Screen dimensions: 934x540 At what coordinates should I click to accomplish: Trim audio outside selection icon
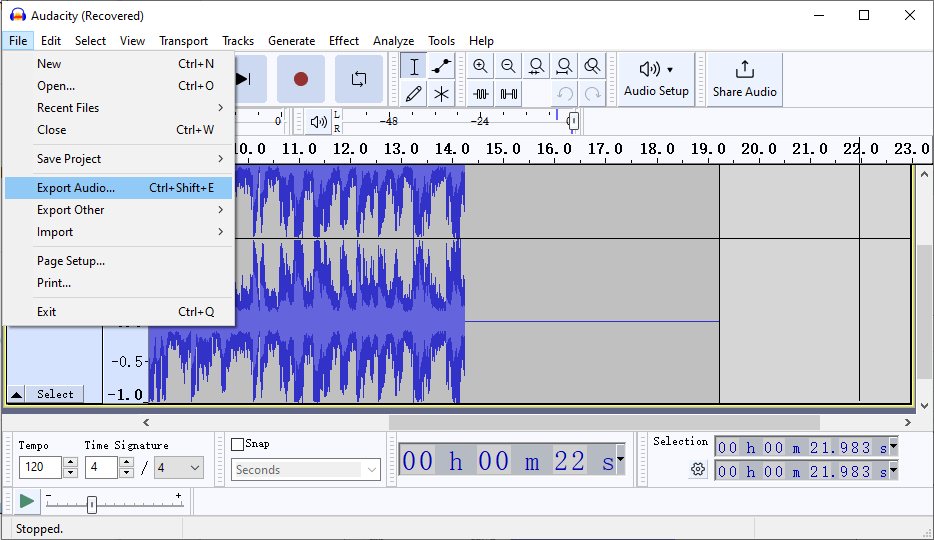pyautogui.click(x=480, y=93)
